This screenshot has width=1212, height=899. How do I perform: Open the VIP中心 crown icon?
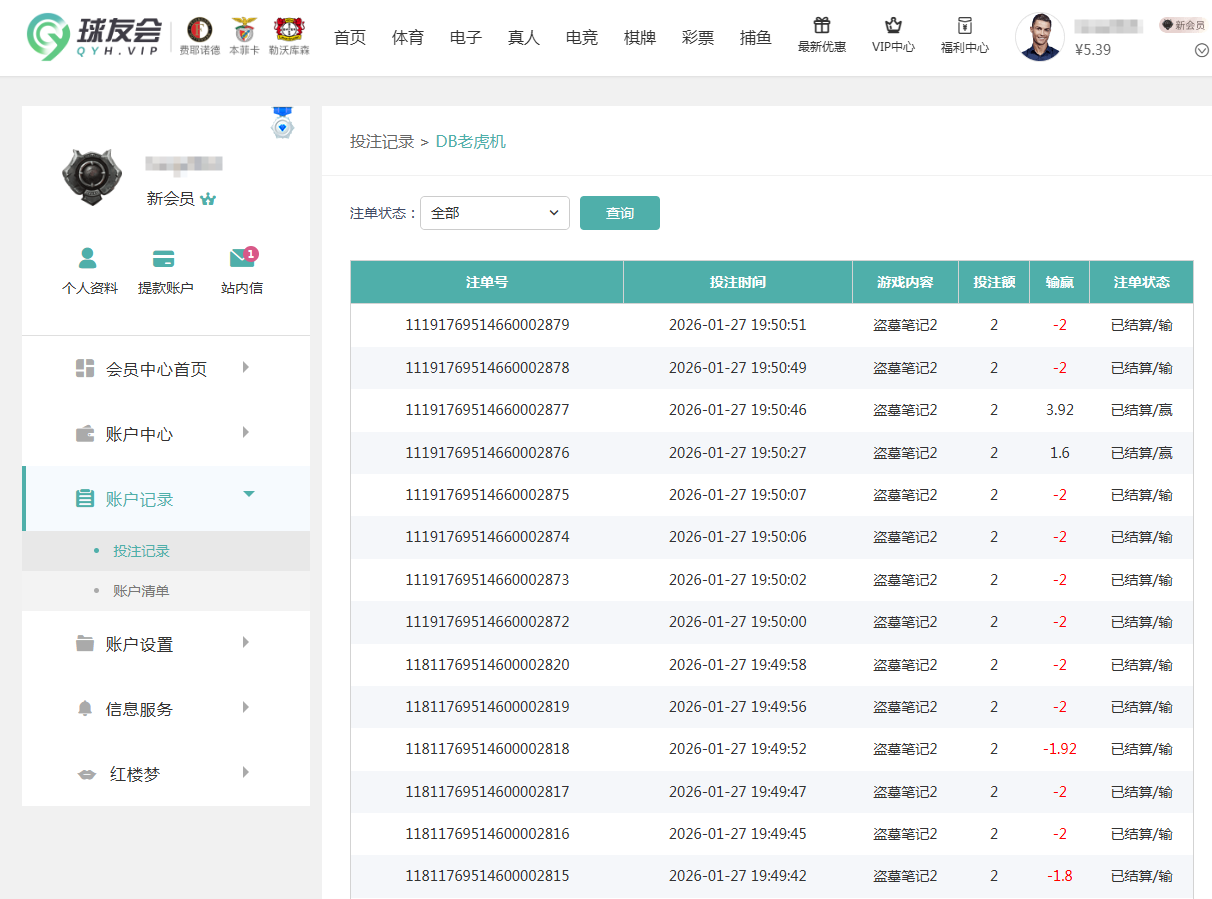pos(893,25)
